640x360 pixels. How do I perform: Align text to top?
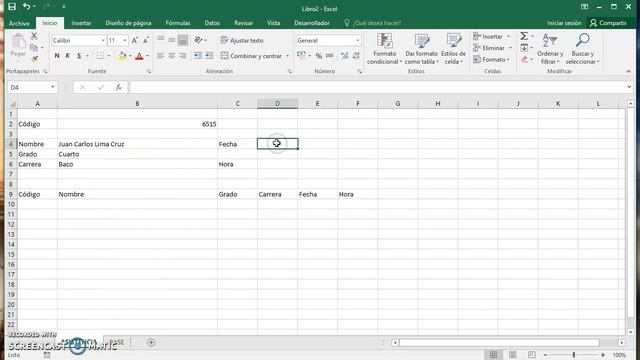[x=160, y=40]
